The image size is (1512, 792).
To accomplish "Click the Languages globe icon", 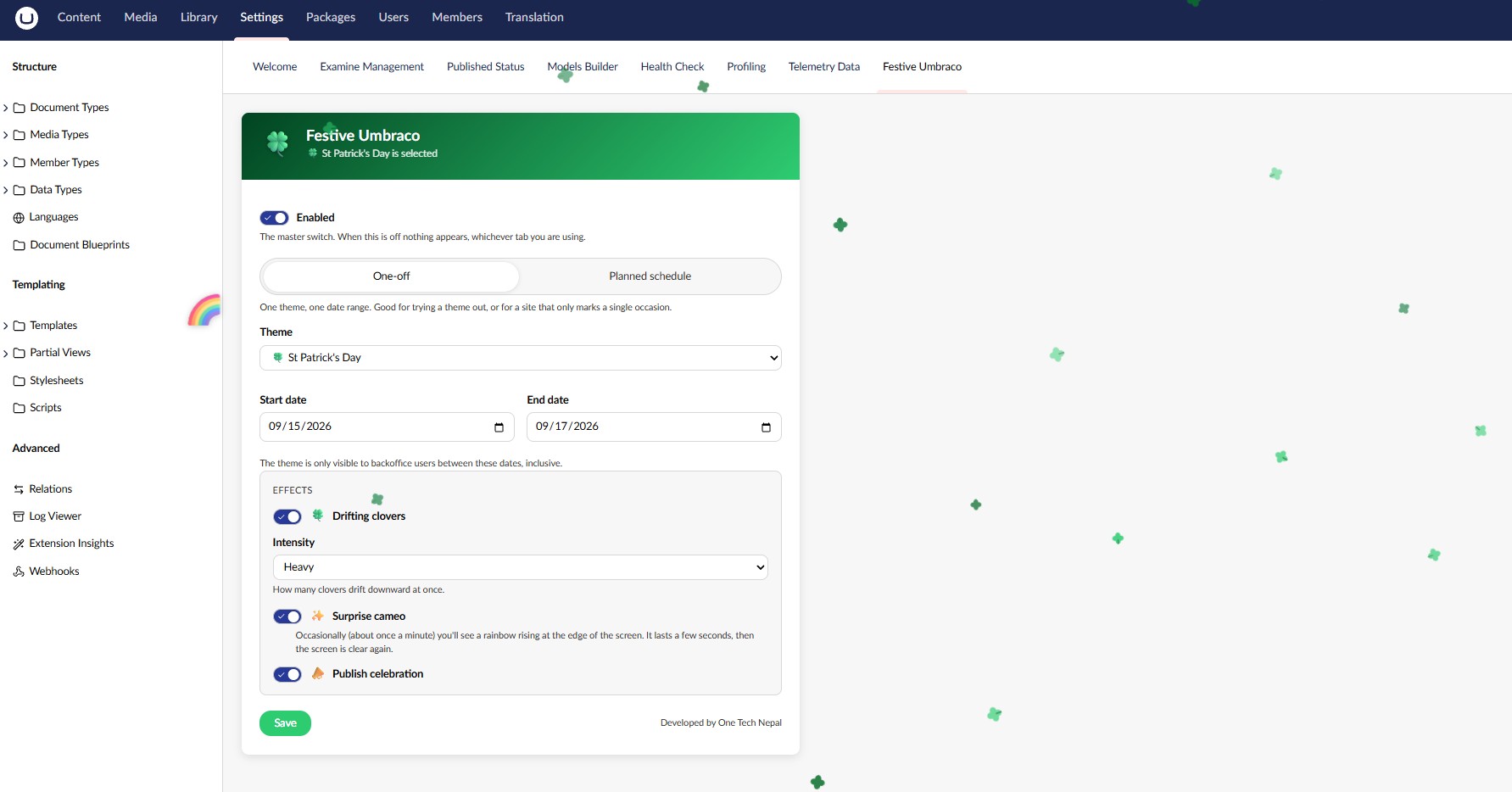I will point(19,218).
